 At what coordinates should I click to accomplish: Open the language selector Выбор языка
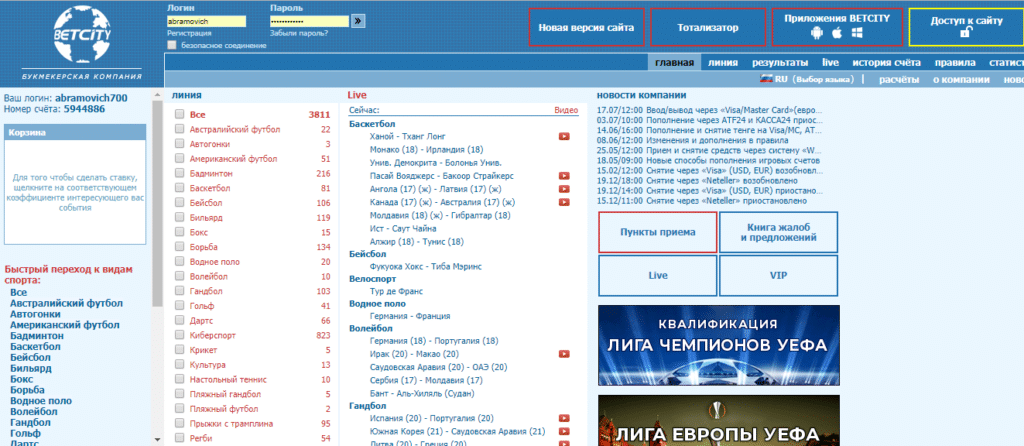pyautogui.click(x=823, y=79)
